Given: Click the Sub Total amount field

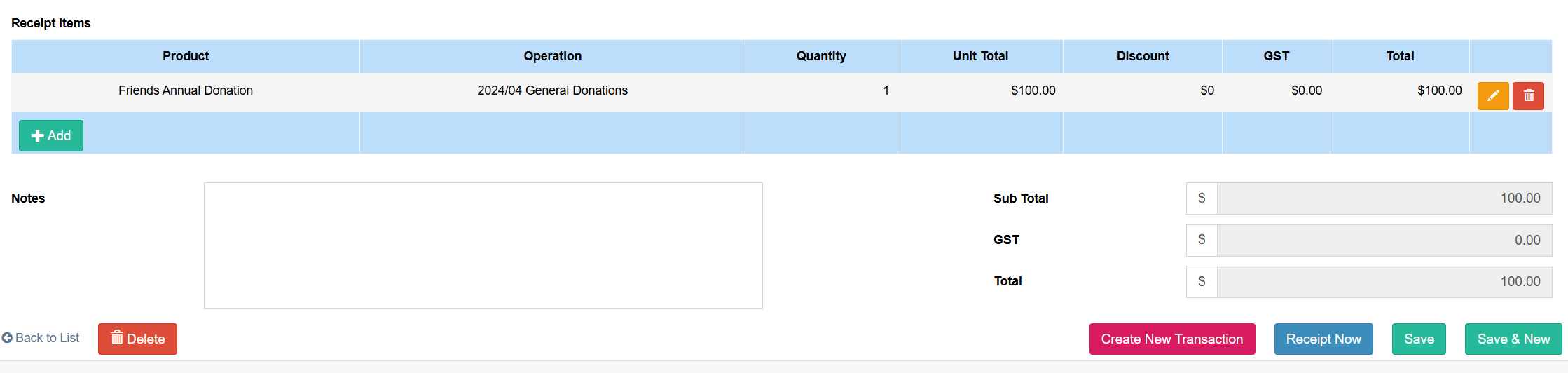Looking at the screenshot, I should 1384,198.
